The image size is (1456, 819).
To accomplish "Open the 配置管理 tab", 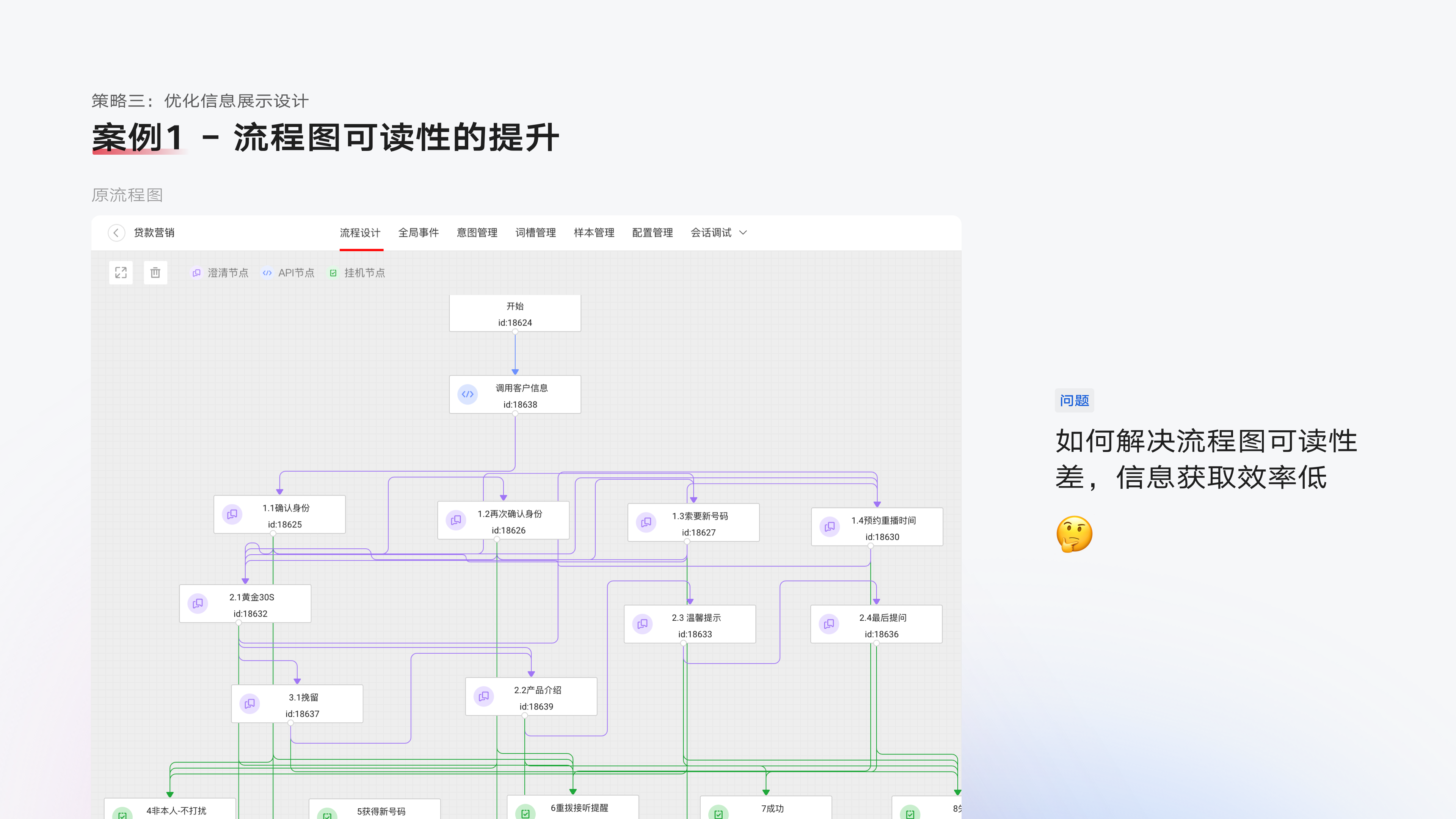I will pyautogui.click(x=652, y=233).
